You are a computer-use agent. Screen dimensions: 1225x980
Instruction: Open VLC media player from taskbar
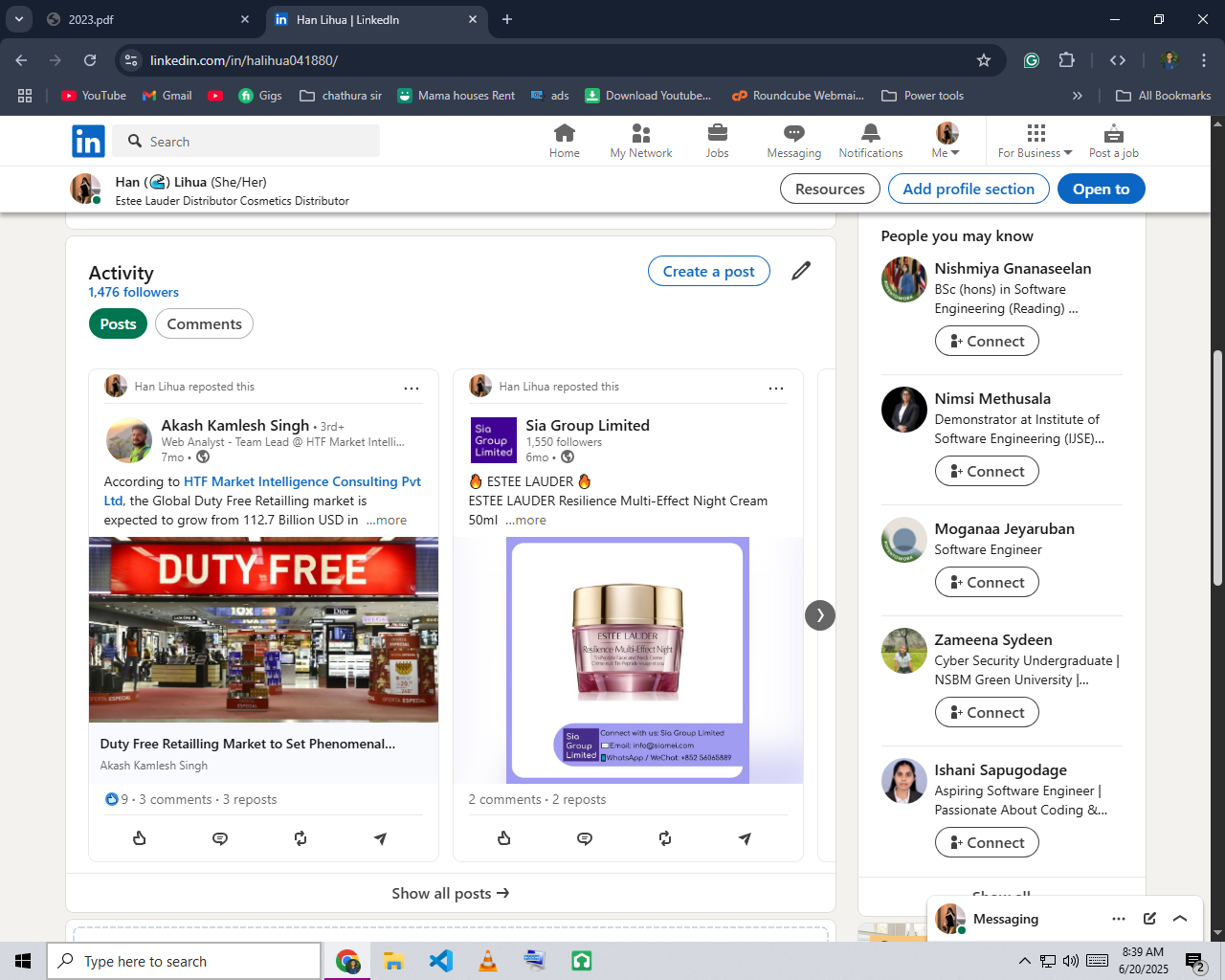pos(488,961)
